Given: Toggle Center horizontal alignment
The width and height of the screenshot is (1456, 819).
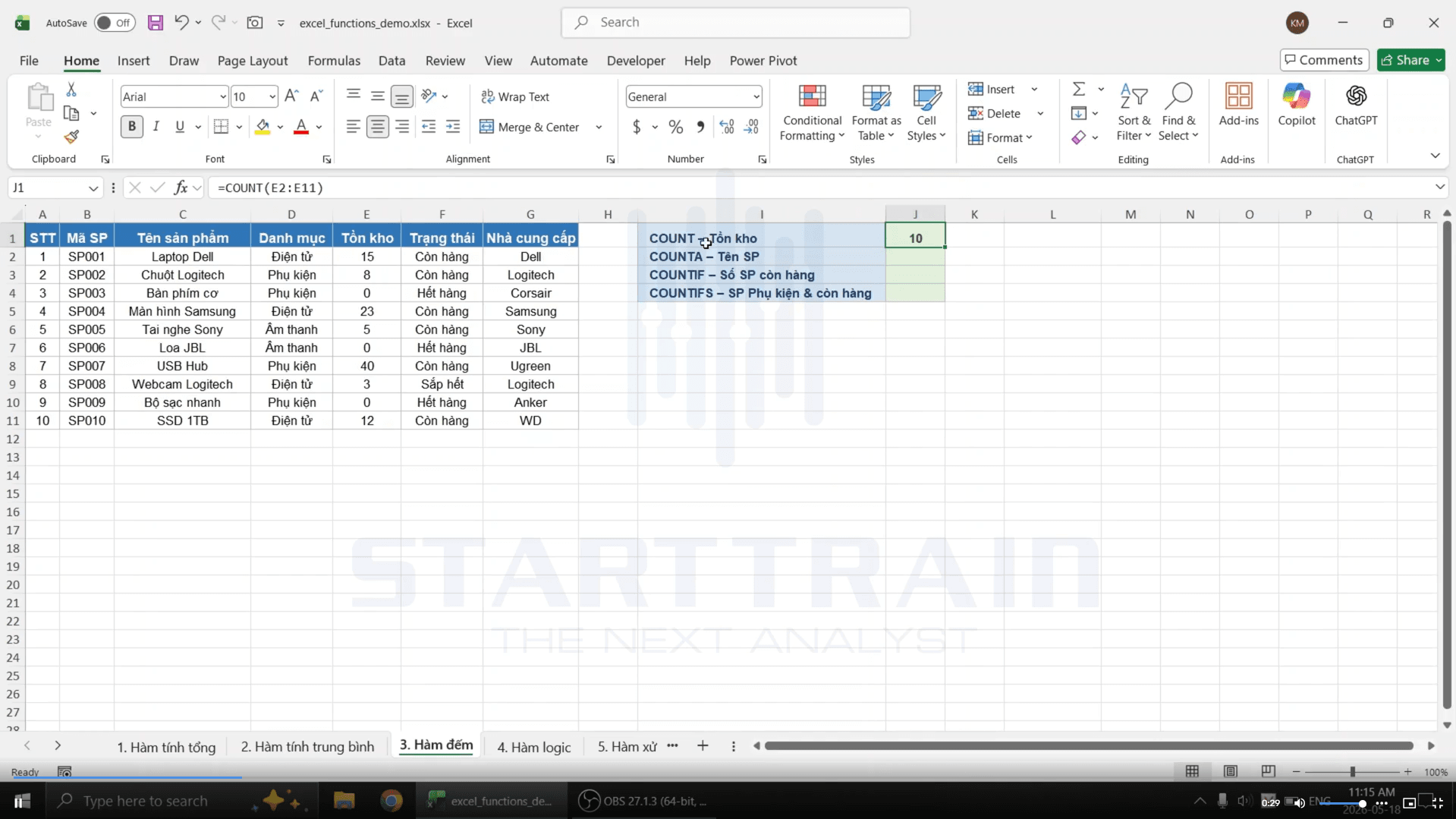Looking at the screenshot, I should pyautogui.click(x=377, y=127).
